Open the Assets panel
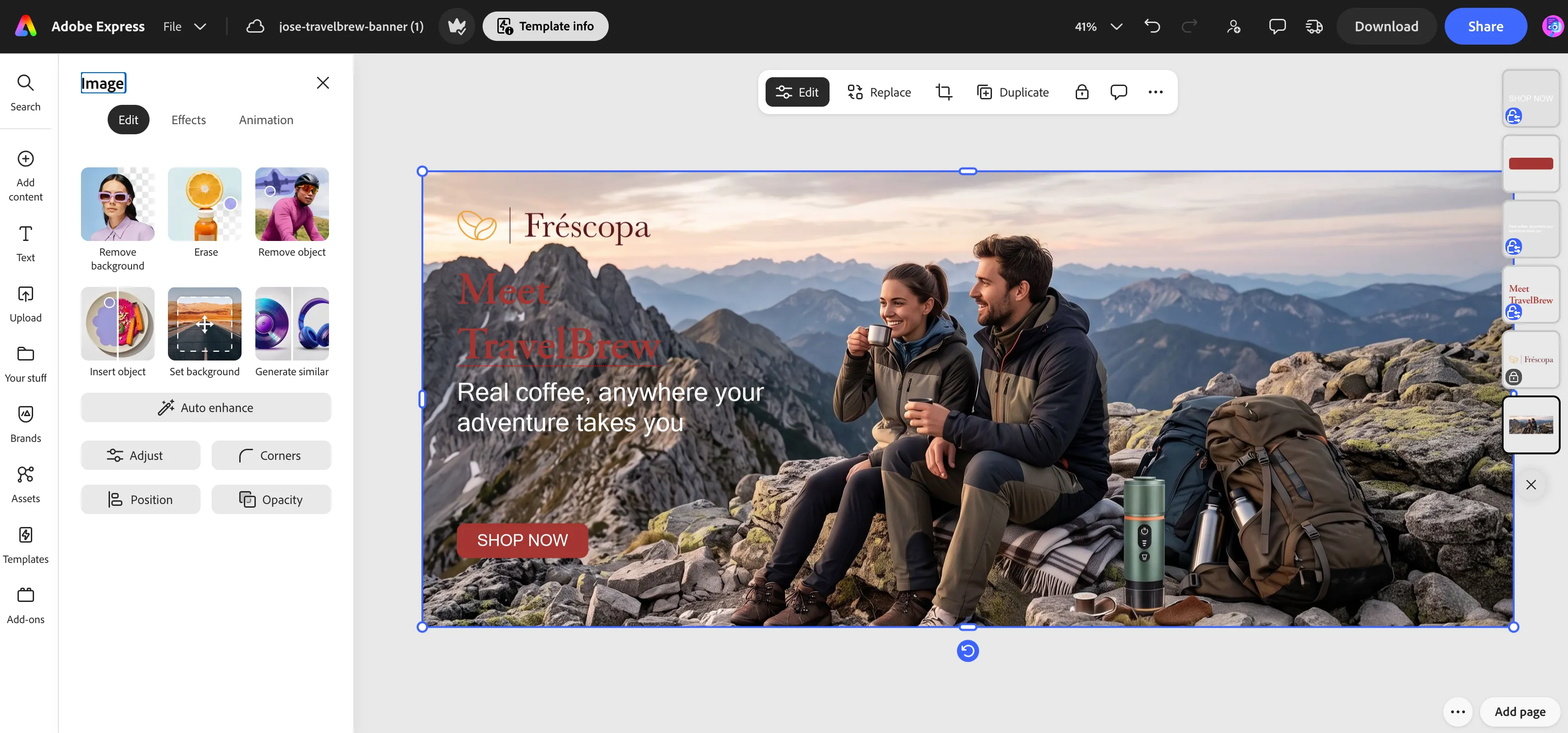The height and width of the screenshot is (733, 1568). pos(26,485)
